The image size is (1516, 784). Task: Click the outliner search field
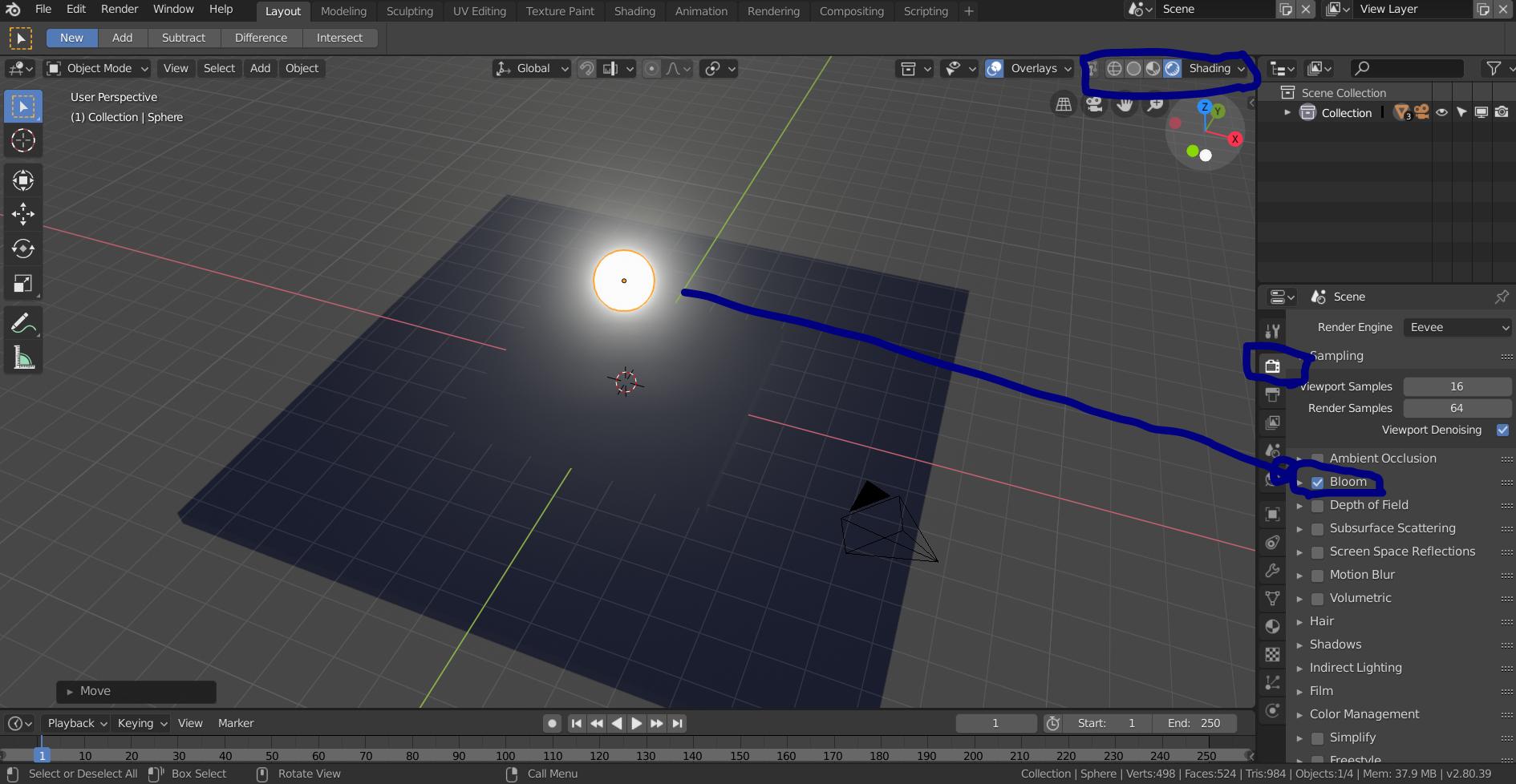(x=1408, y=69)
